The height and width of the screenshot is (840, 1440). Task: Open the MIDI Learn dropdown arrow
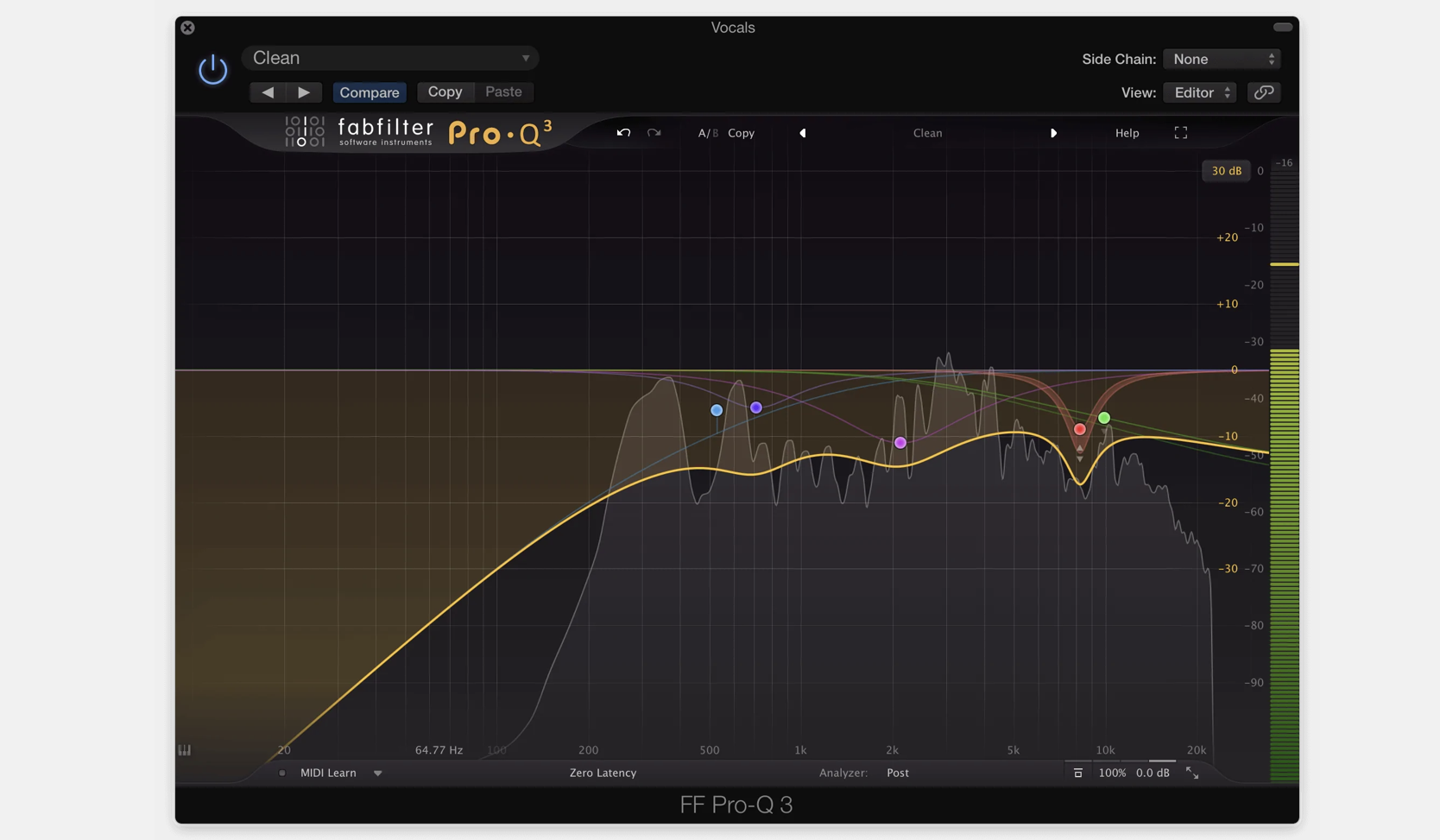(377, 774)
